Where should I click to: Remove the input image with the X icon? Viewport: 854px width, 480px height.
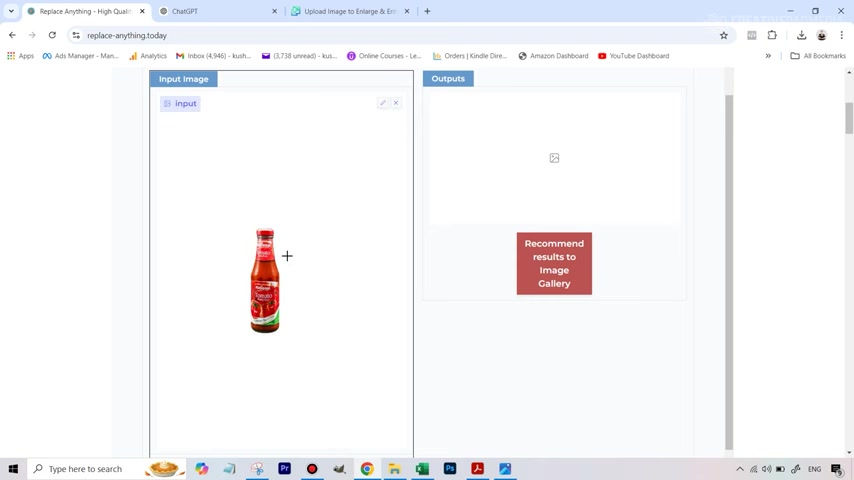click(396, 103)
